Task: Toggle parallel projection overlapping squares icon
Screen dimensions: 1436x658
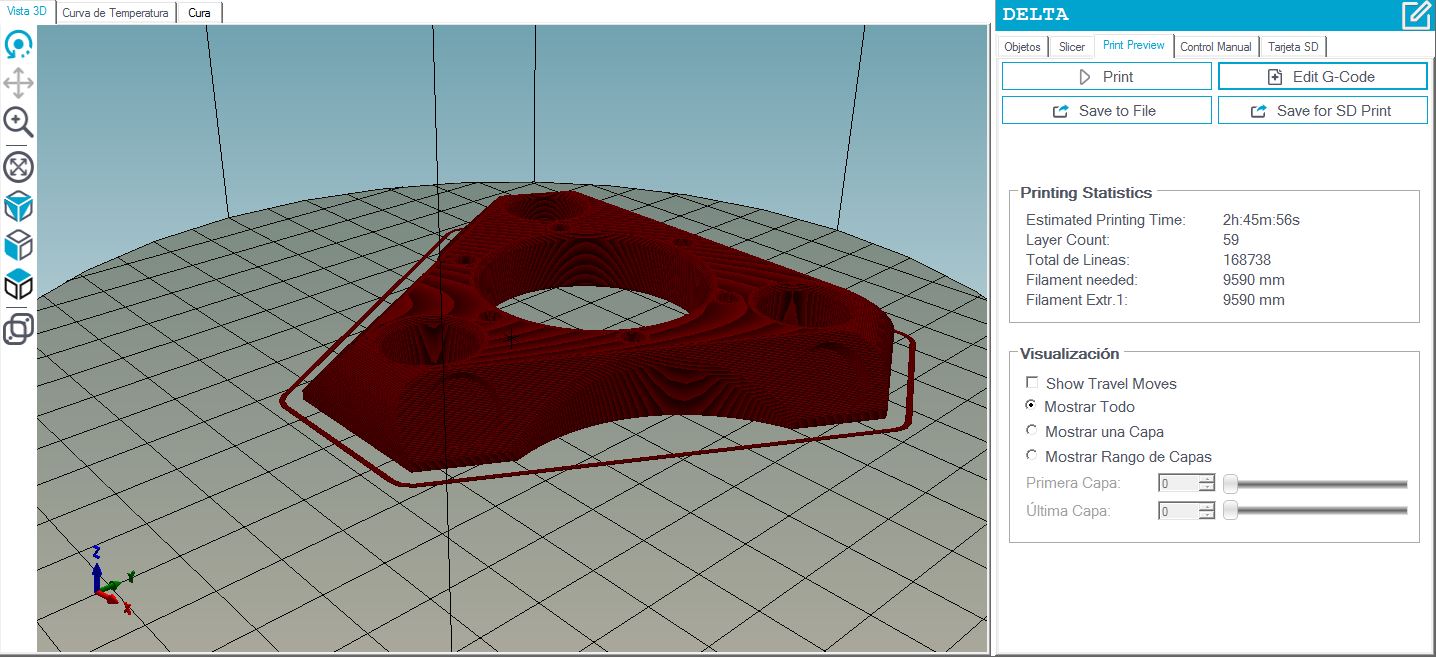Action: [19, 329]
